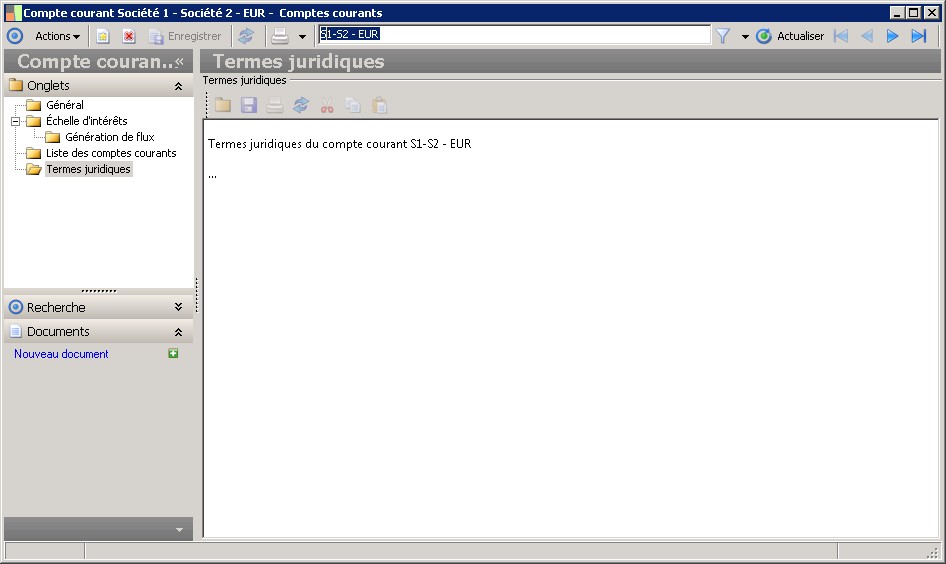This screenshot has width=946, height=564.
Task: Open the print options dropdown arrow
Action: pyautogui.click(x=302, y=37)
